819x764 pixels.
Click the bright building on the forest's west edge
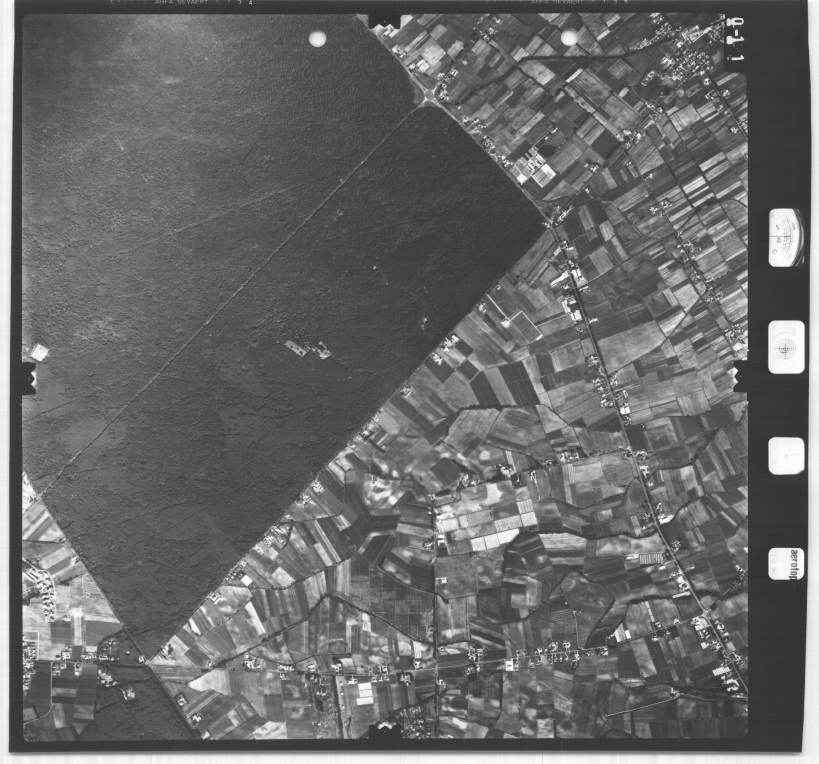click(x=38, y=352)
